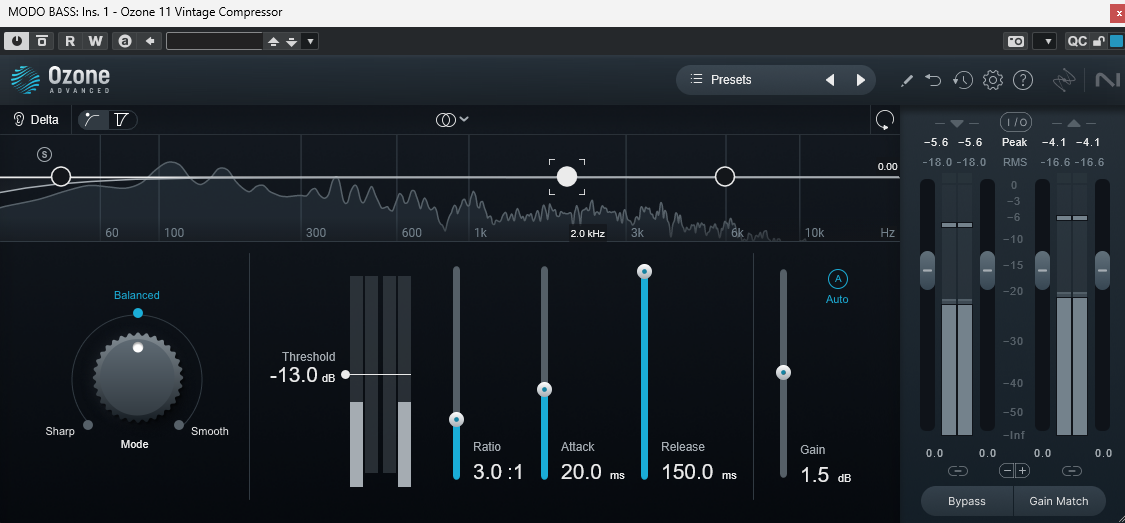The image size is (1125, 523).
Task: Click the Solo 'S' filter node icon
Action: tap(45, 154)
